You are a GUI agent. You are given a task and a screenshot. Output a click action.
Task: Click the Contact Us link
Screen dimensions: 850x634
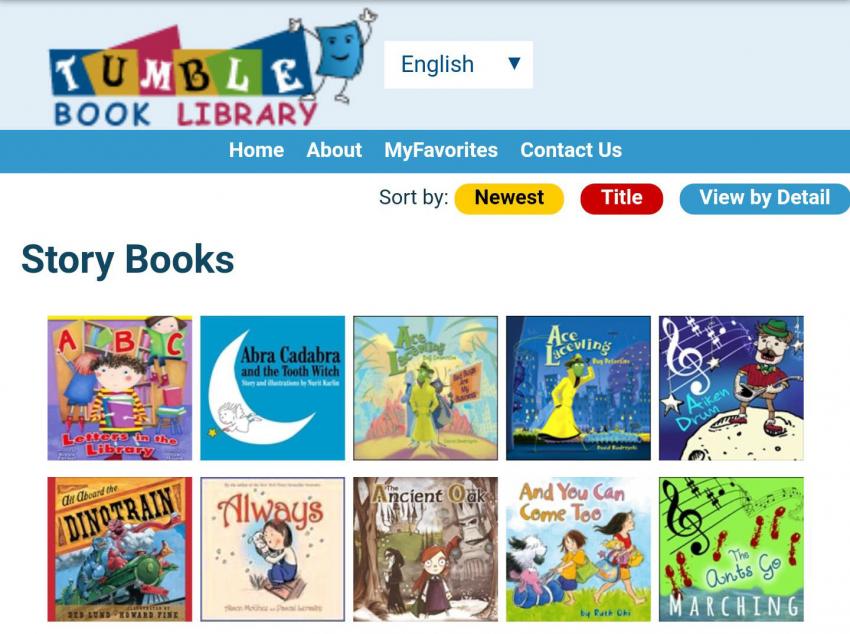tap(571, 150)
